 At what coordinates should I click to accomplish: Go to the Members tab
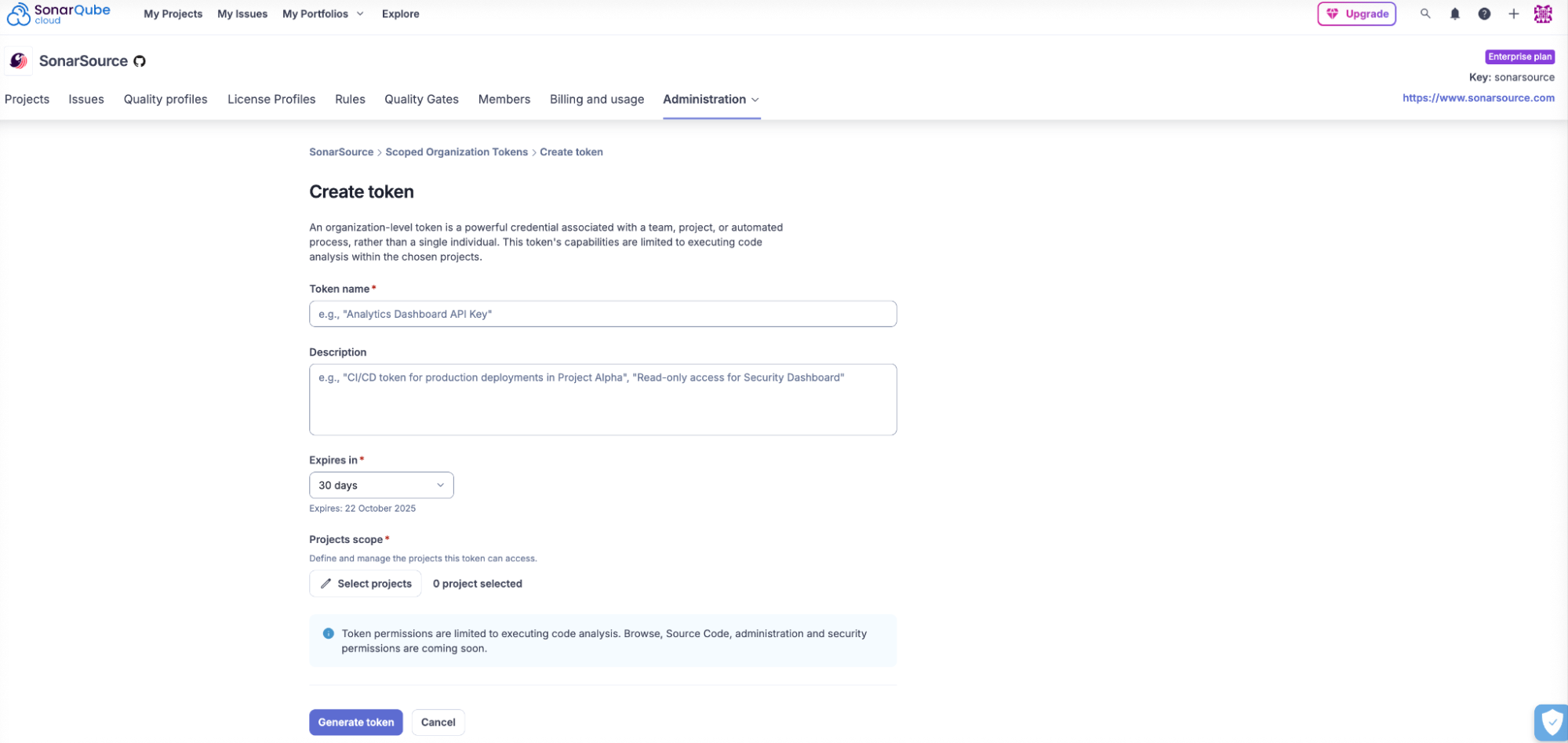504,100
